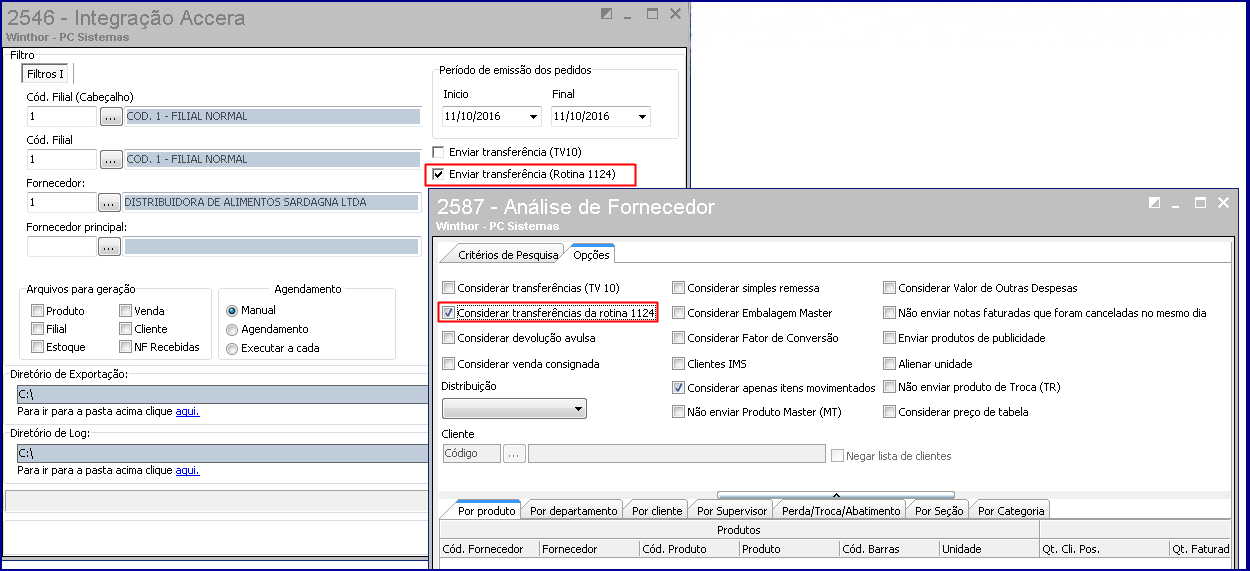Screen dimensions: 1250x571
Task: Open lookup beside COD. 1 Cód. Filial field
Action: (110, 159)
